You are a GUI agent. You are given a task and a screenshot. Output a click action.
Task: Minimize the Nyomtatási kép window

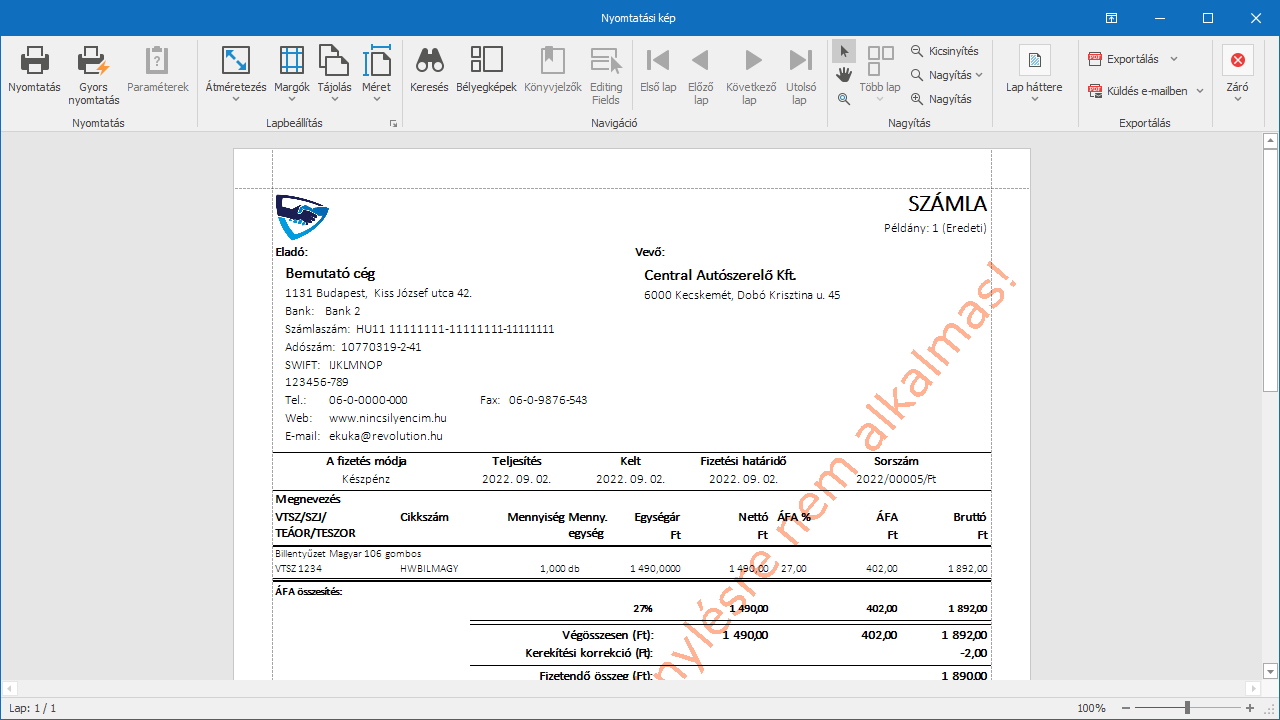tap(1159, 18)
